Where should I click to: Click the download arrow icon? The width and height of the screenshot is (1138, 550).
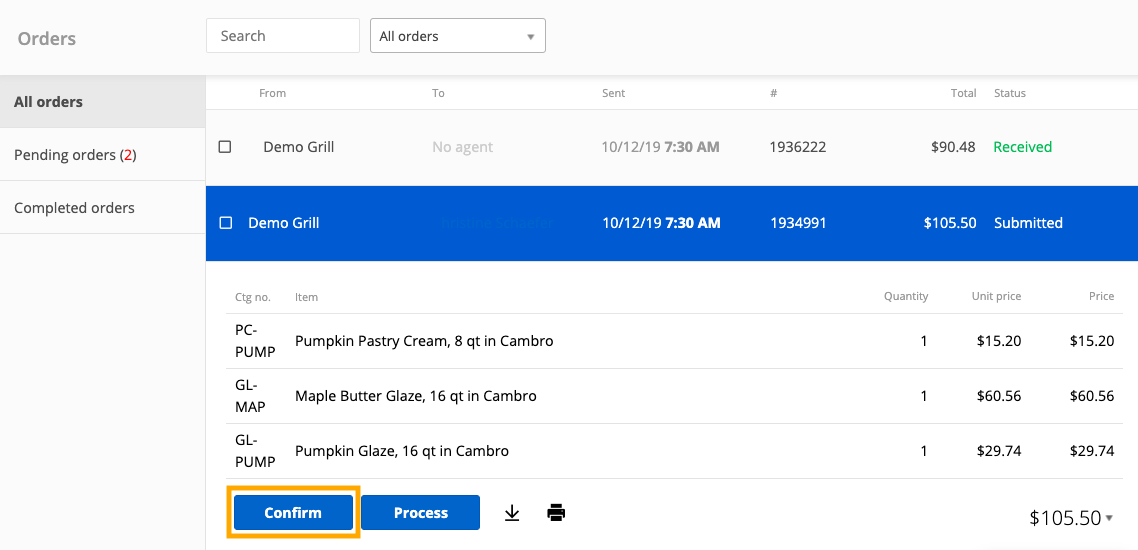click(512, 513)
